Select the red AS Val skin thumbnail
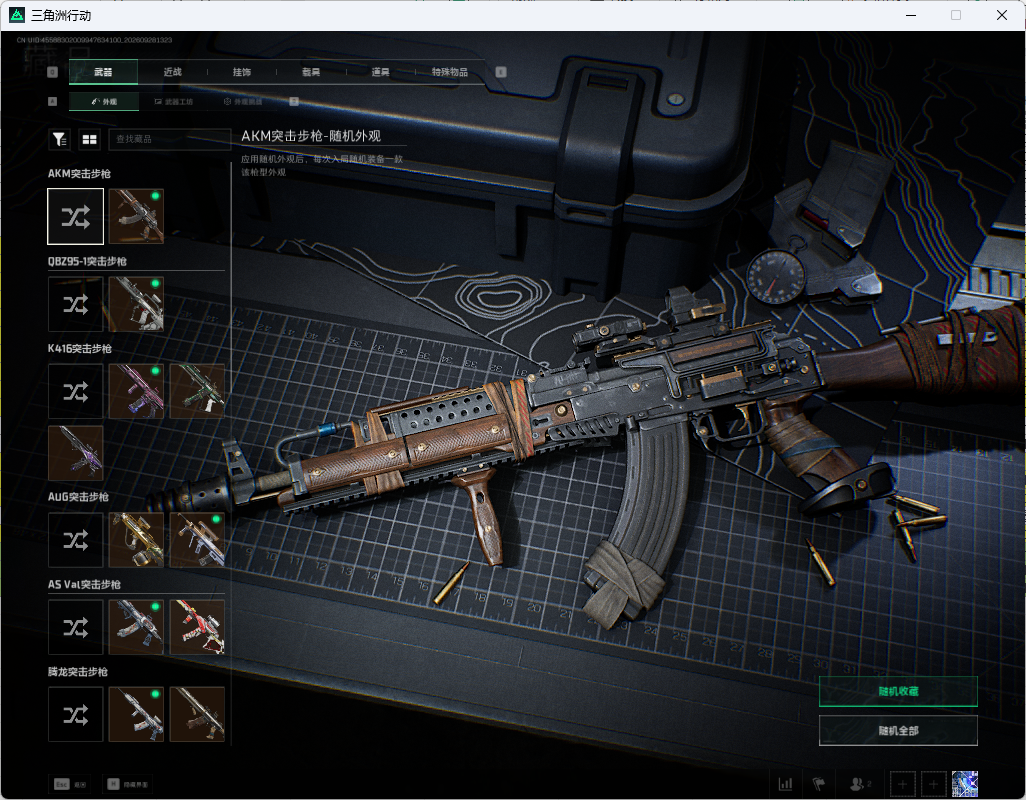 pyautogui.click(x=197, y=627)
